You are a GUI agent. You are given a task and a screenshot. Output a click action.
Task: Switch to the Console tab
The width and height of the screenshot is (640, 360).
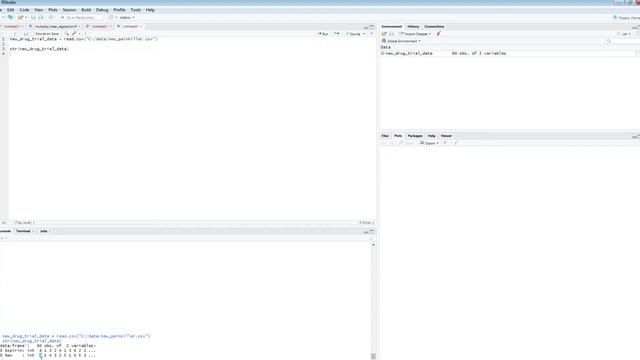(x=5, y=231)
